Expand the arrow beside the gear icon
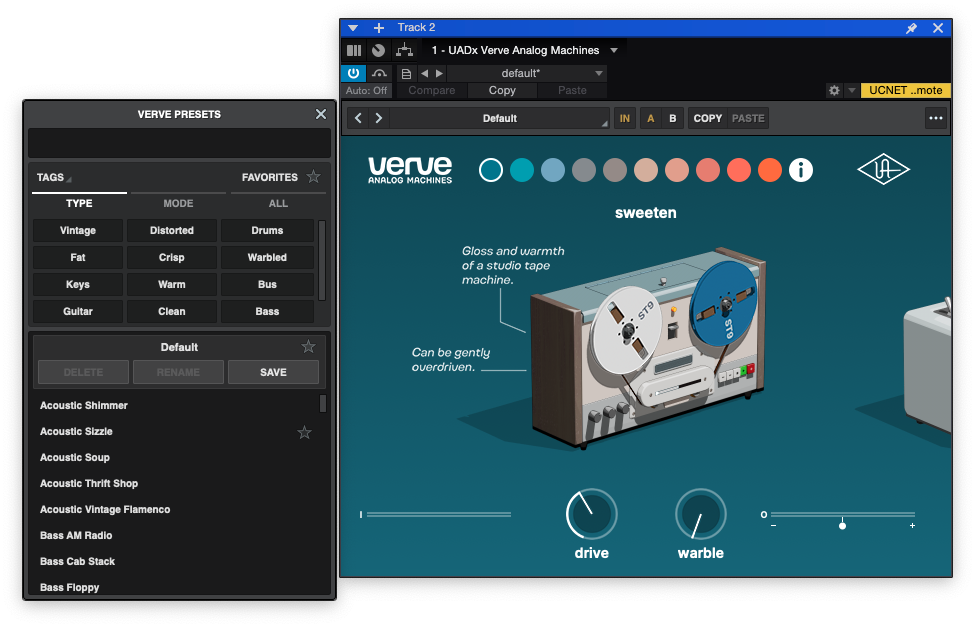975x627 pixels. [852, 90]
